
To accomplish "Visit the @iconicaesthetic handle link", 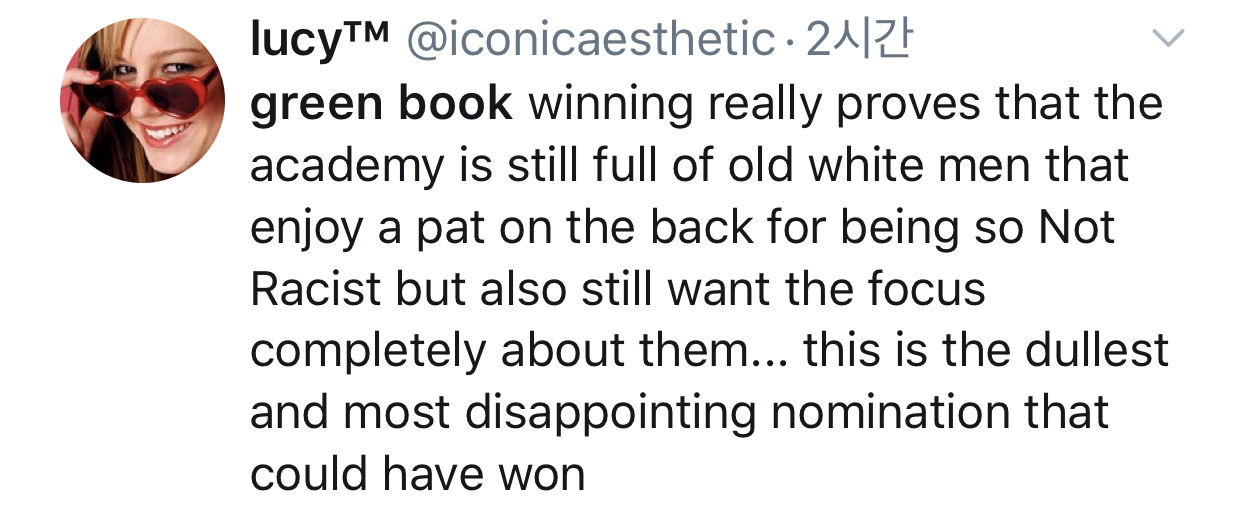I will point(589,40).
